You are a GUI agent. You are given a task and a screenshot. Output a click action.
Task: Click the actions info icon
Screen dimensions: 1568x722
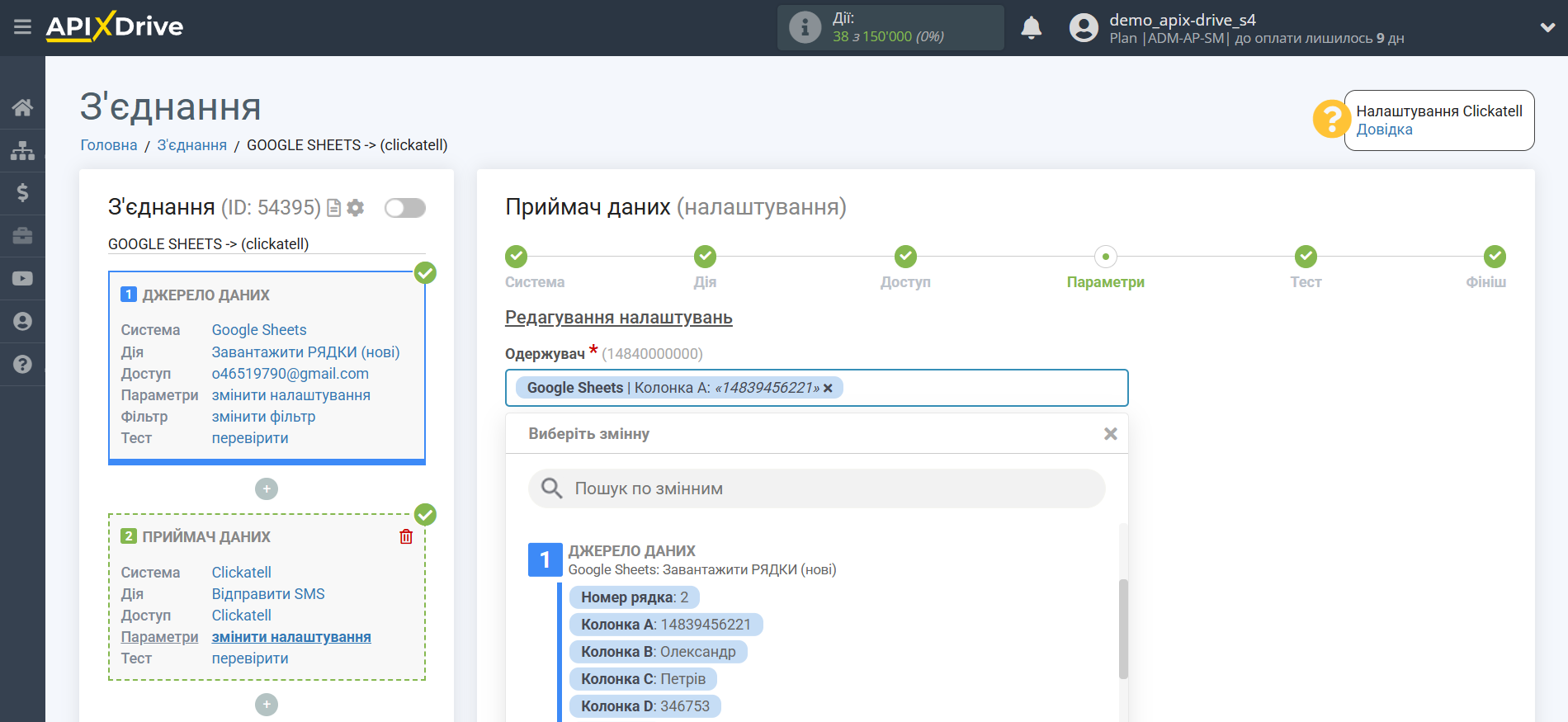pos(805,27)
